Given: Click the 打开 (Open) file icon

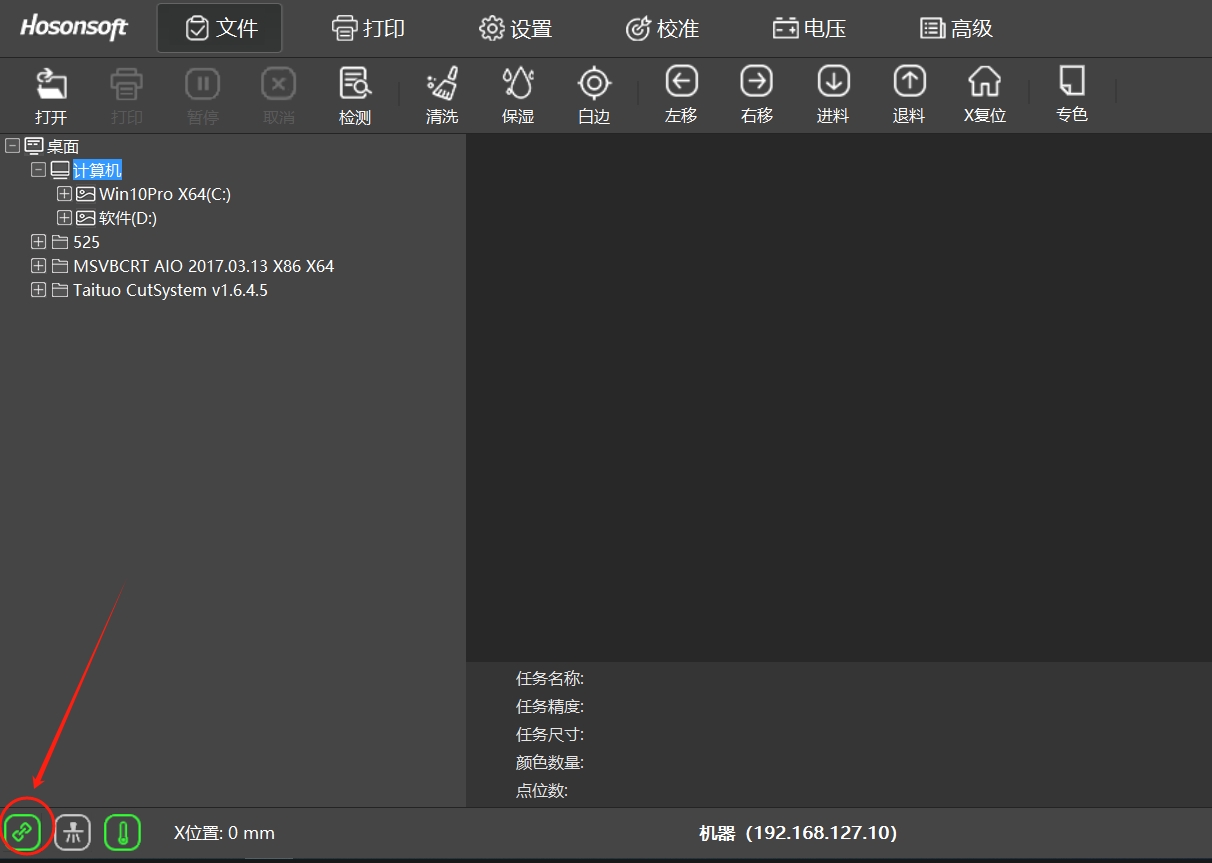Looking at the screenshot, I should click(51, 85).
